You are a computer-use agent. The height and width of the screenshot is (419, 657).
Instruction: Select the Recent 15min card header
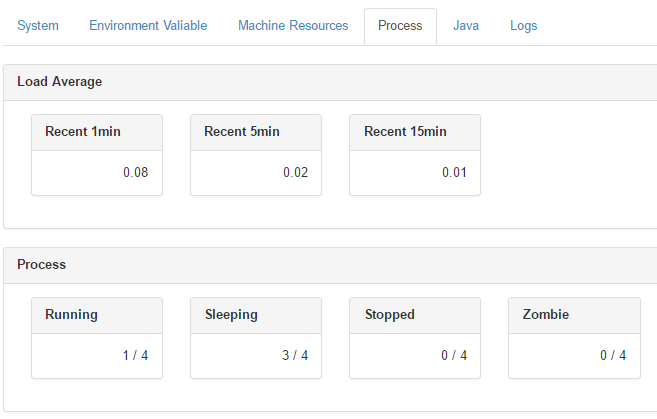point(405,132)
